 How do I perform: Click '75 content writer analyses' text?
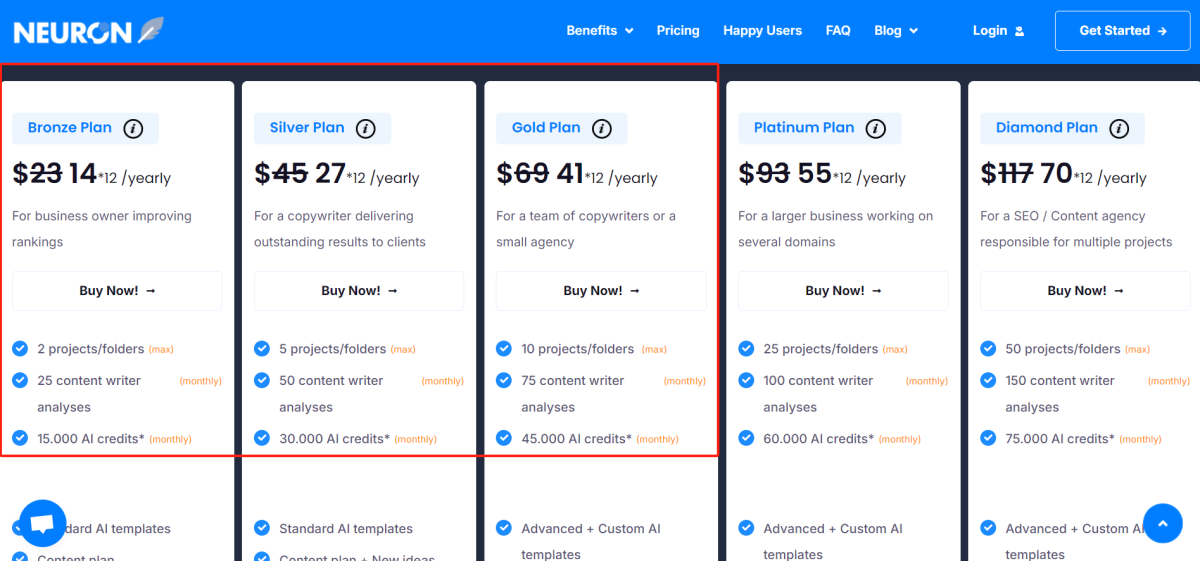pyautogui.click(x=573, y=394)
